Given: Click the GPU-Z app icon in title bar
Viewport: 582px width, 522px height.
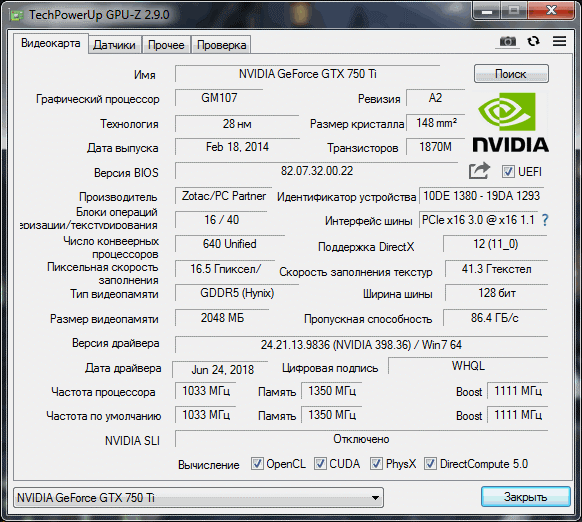Looking at the screenshot, I should coord(16,15).
